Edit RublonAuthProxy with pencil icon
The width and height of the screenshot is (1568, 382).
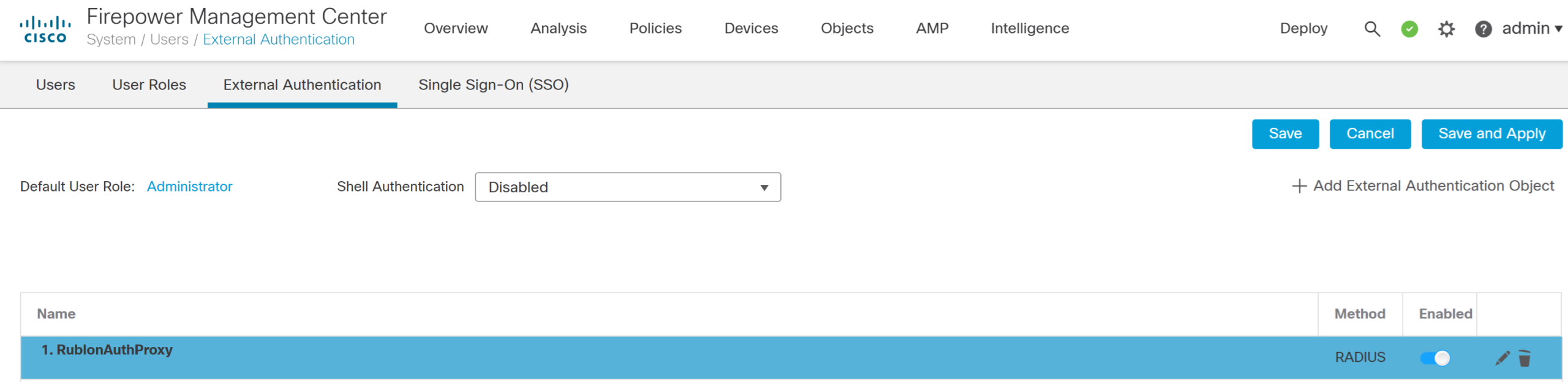pos(1502,358)
